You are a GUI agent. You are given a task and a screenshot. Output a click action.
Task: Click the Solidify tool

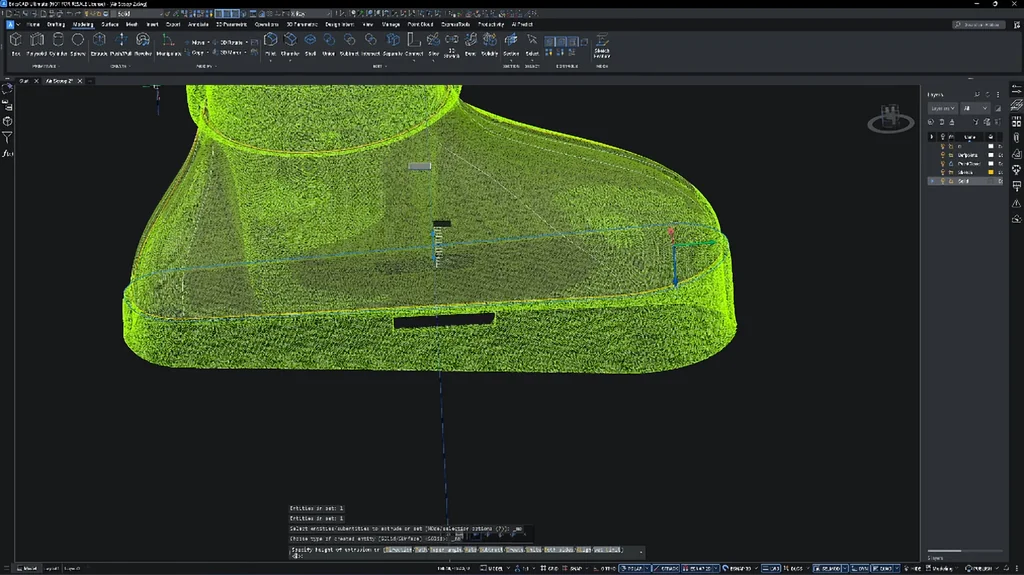(489, 44)
